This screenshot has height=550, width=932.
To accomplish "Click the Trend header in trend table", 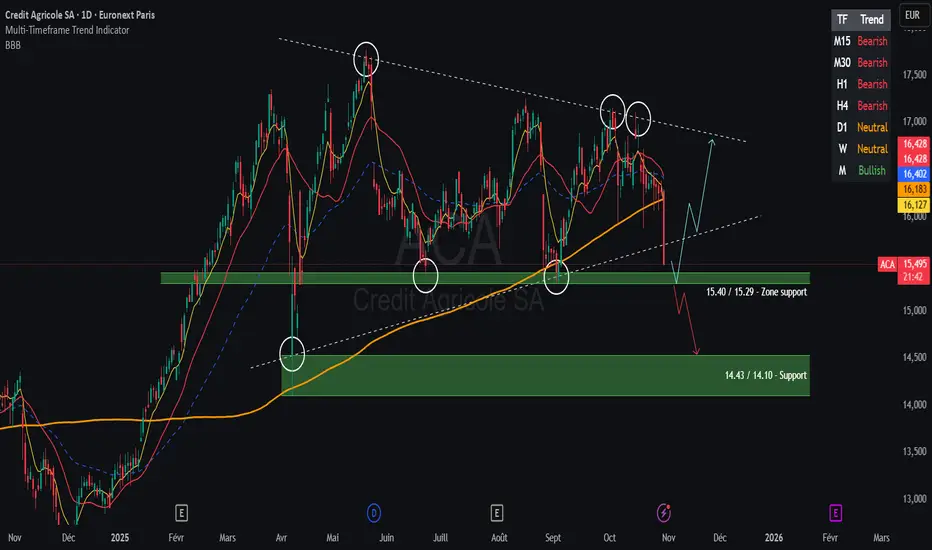I will coord(872,20).
